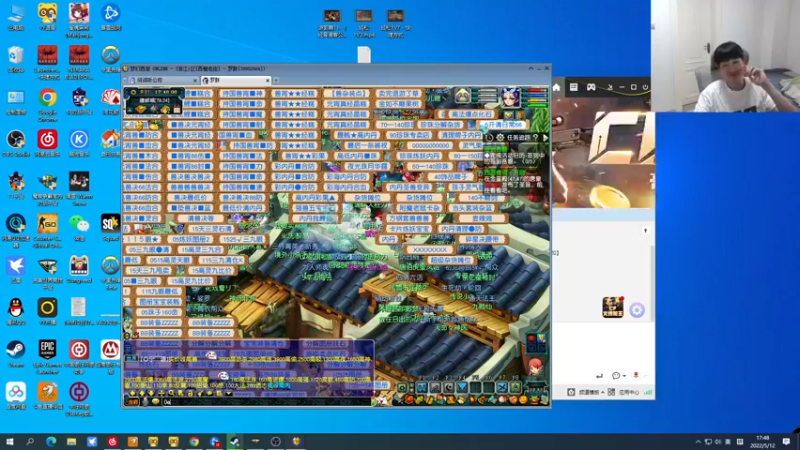This screenshot has height=450, width=800.
Task: Open the dropdown beside bottom side panel label
Action: point(603,392)
